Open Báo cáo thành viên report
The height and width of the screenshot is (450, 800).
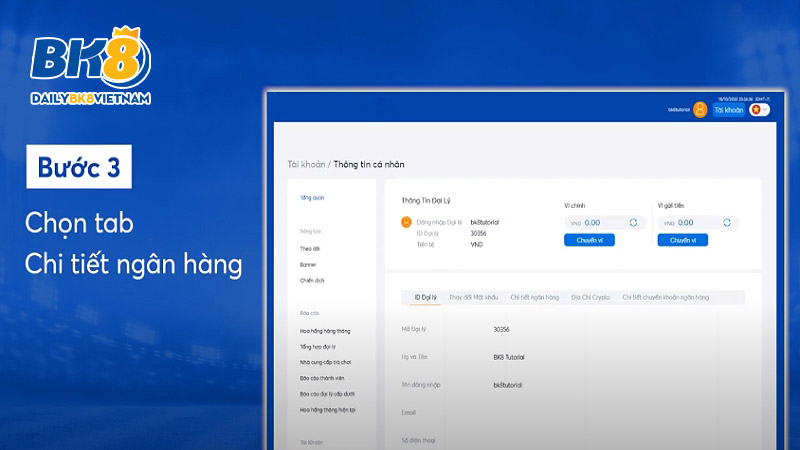[324, 379]
